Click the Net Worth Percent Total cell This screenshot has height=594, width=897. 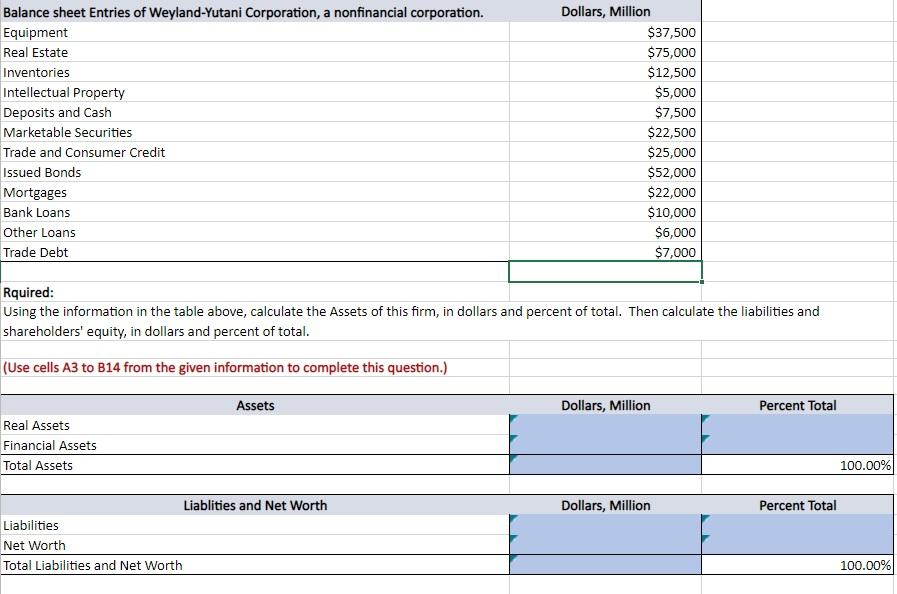(797, 545)
